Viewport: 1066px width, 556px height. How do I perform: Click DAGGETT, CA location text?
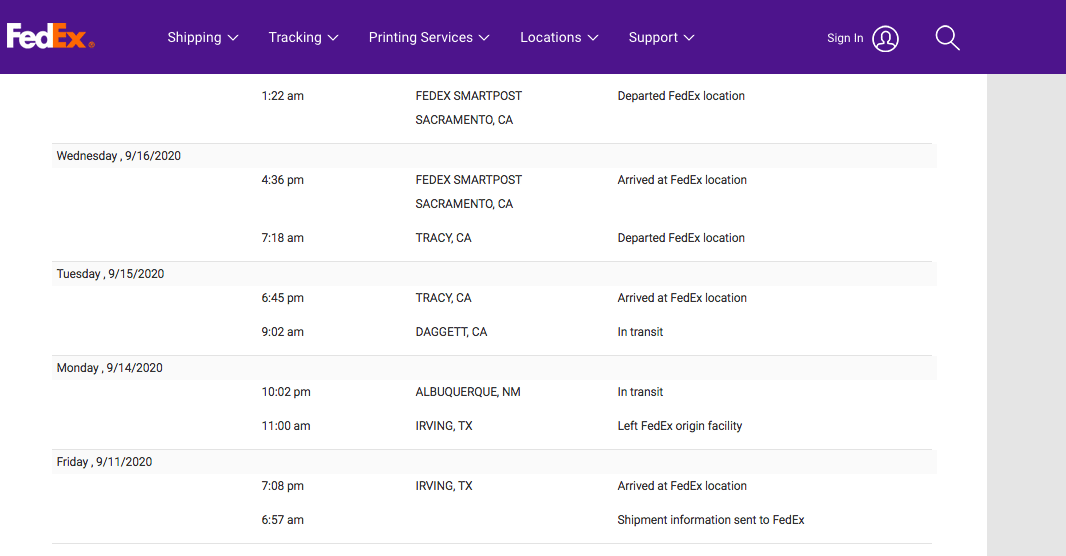click(x=451, y=332)
